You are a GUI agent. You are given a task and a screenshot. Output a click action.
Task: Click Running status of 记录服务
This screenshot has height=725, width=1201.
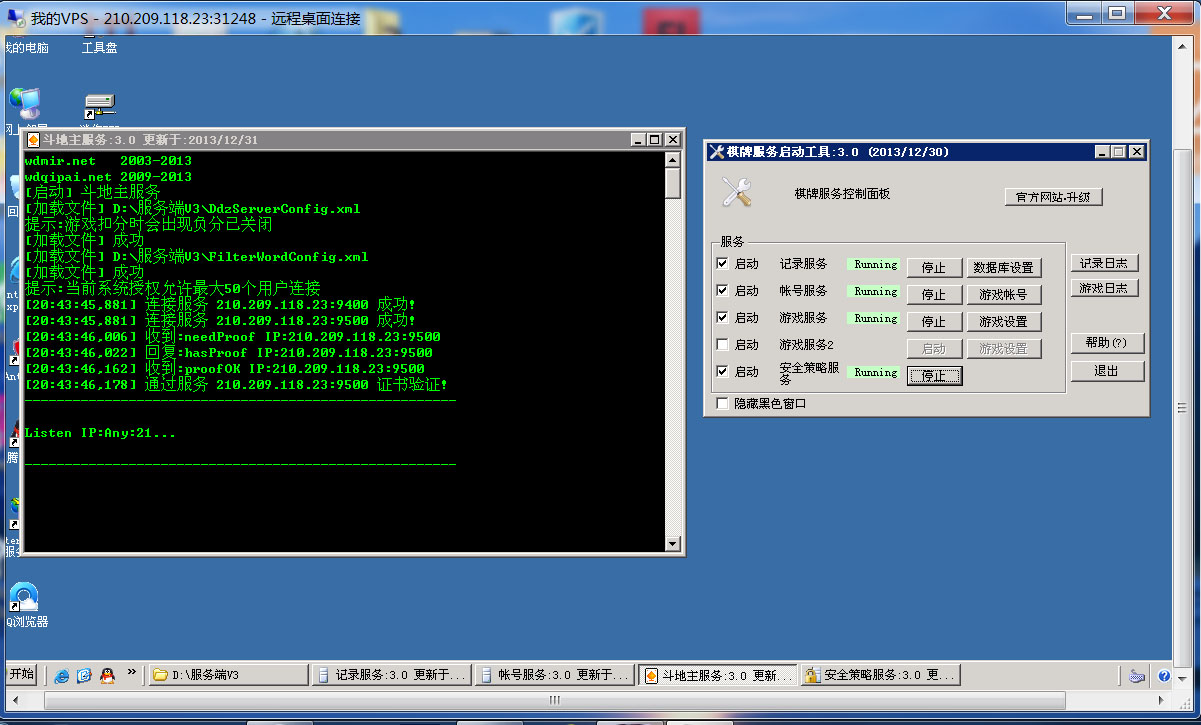pyautogui.click(x=874, y=265)
